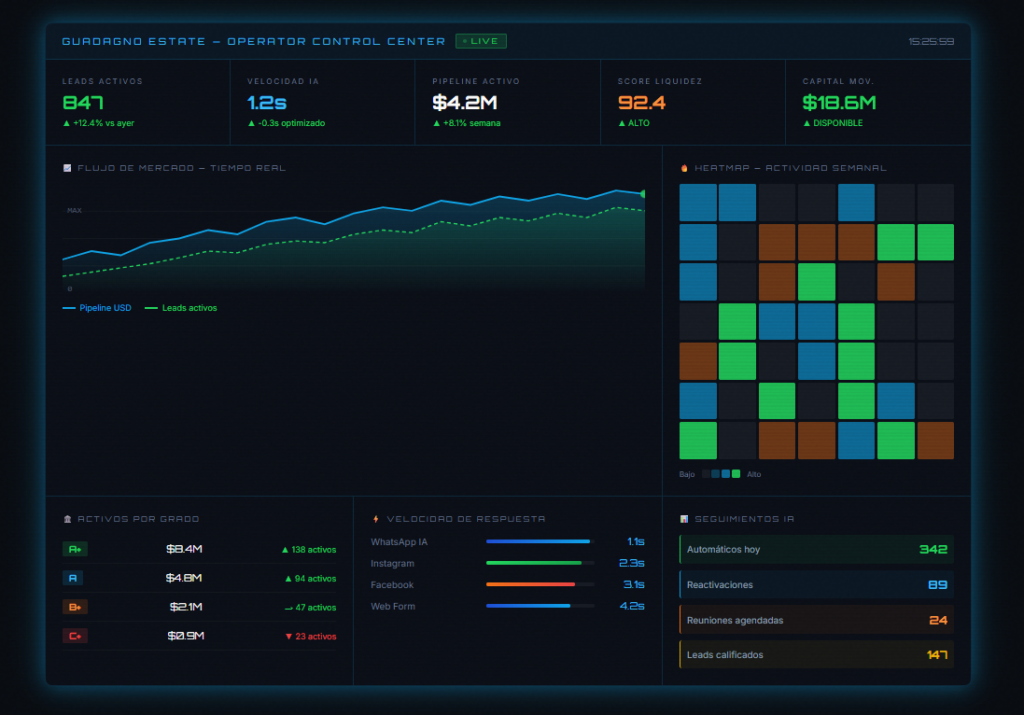Screen dimensions: 1024x715
Task: Click the Leads Activos value 847
Action: coord(83,103)
